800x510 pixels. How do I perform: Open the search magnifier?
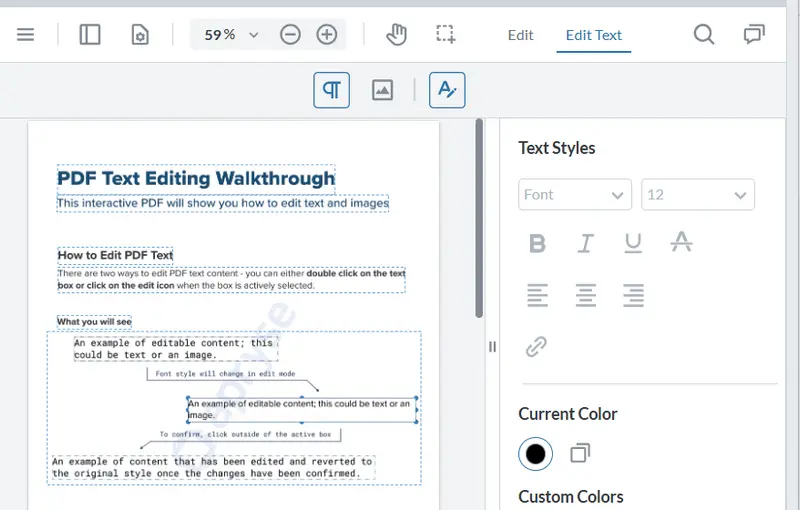pyautogui.click(x=704, y=35)
